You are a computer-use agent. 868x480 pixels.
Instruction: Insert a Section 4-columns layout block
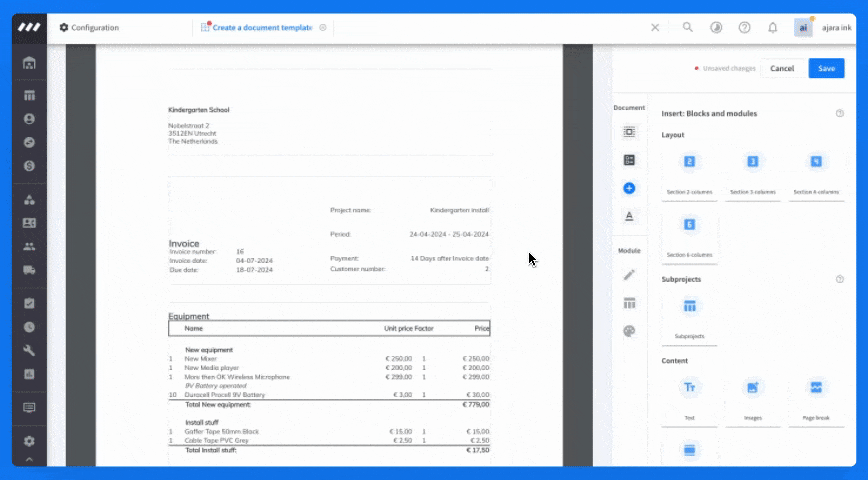coord(816,173)
